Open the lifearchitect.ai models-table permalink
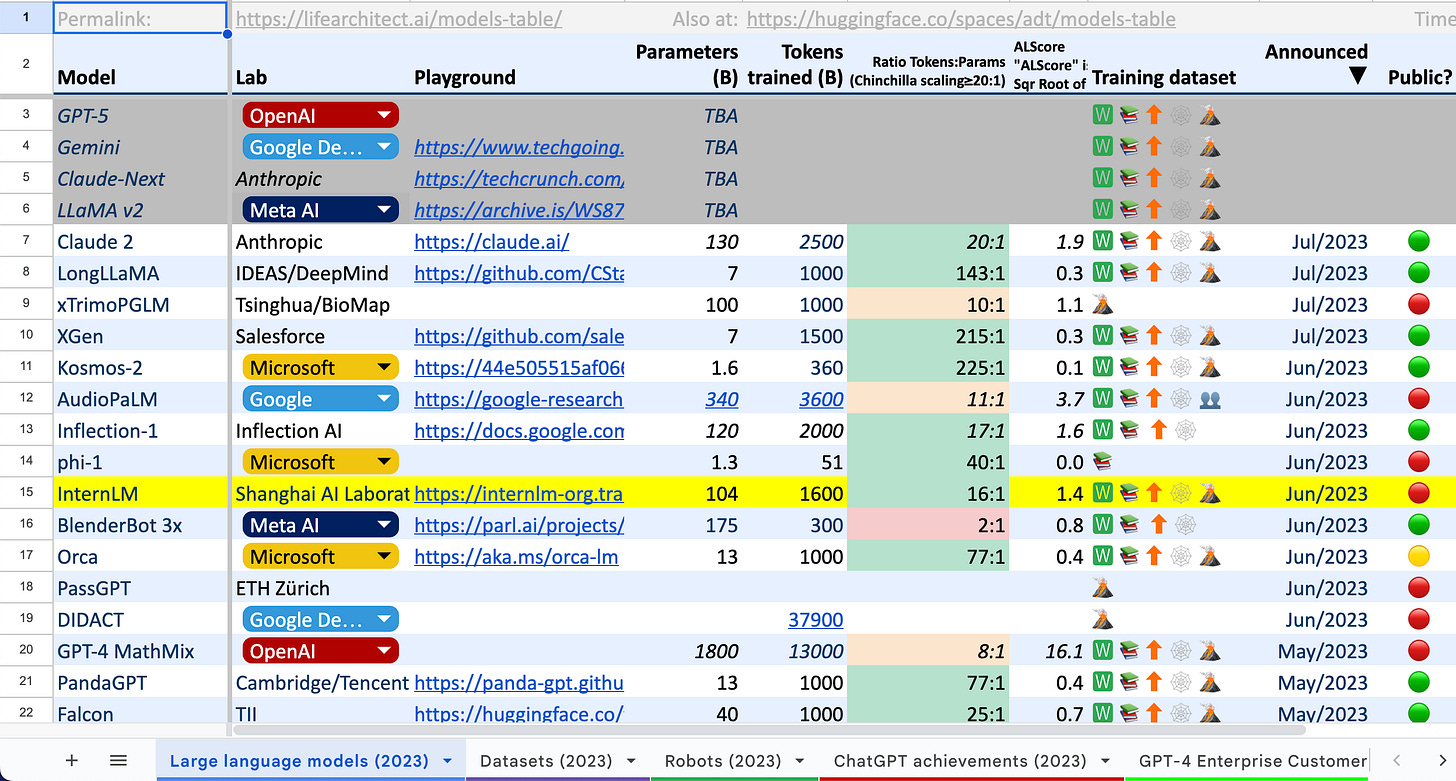 398,18
